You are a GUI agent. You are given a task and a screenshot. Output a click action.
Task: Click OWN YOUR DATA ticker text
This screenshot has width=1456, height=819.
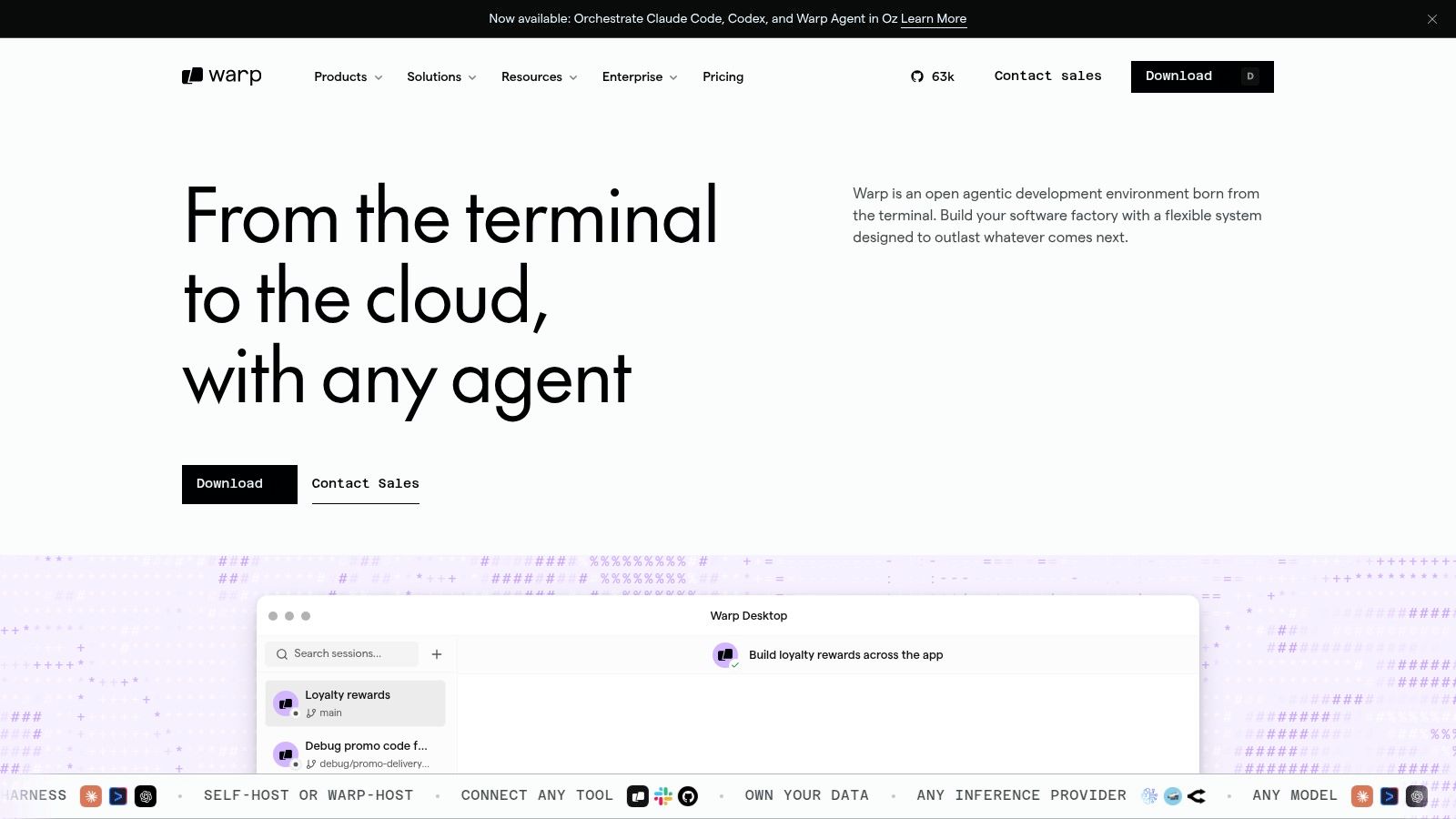click(x=806, y=796)
